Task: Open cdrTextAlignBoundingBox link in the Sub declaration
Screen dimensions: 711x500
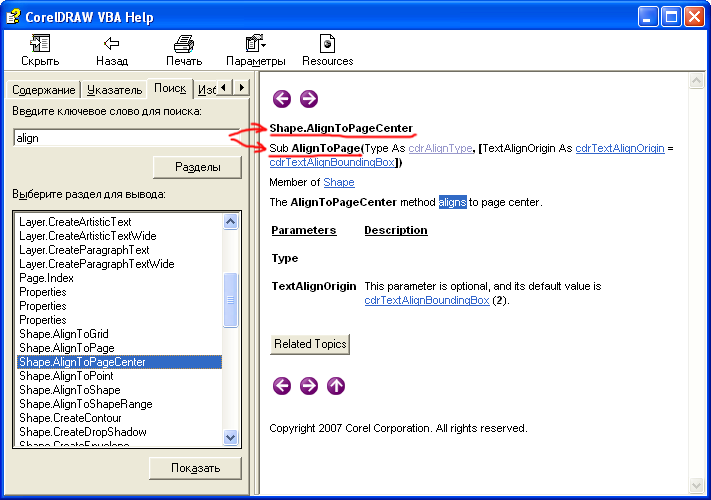Action: pos(332,162)
